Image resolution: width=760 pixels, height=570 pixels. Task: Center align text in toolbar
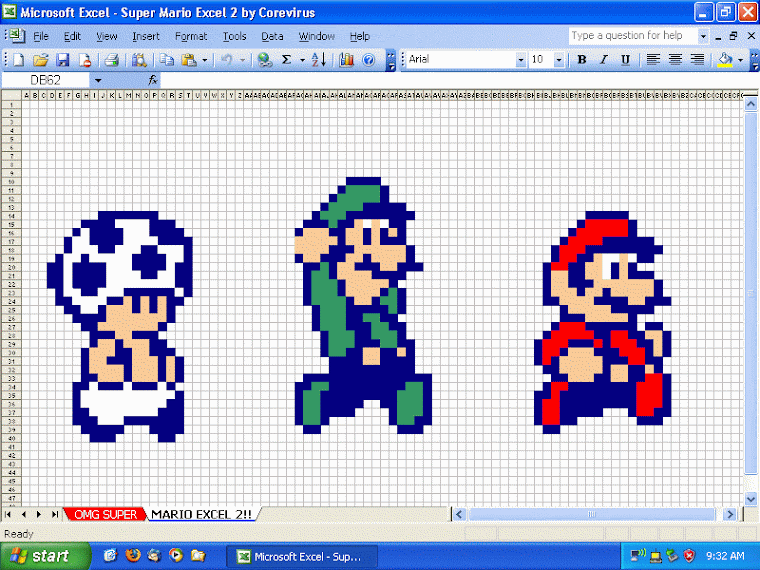click(x=675, y=60)
